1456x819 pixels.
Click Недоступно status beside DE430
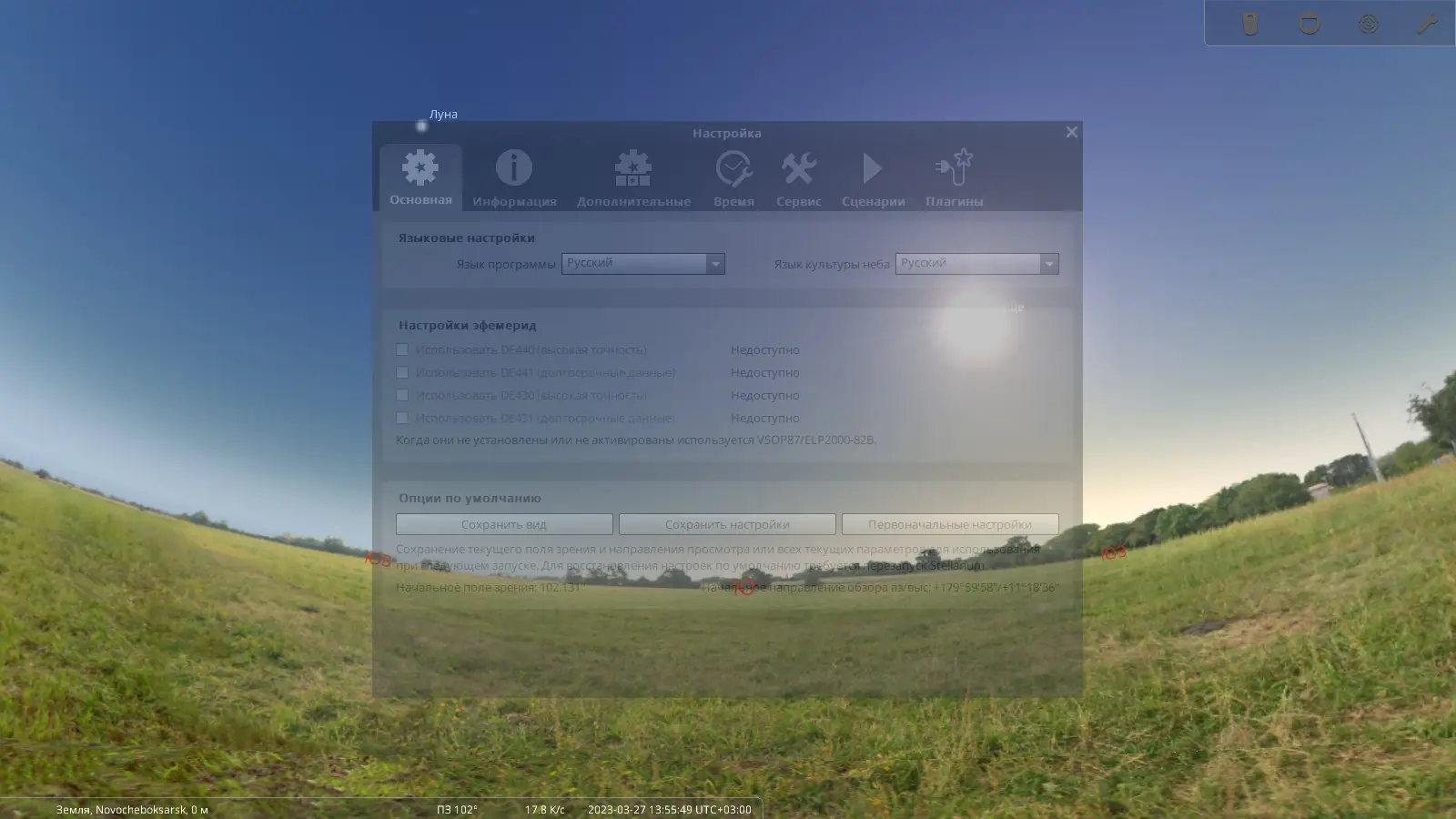click(765, 395)
